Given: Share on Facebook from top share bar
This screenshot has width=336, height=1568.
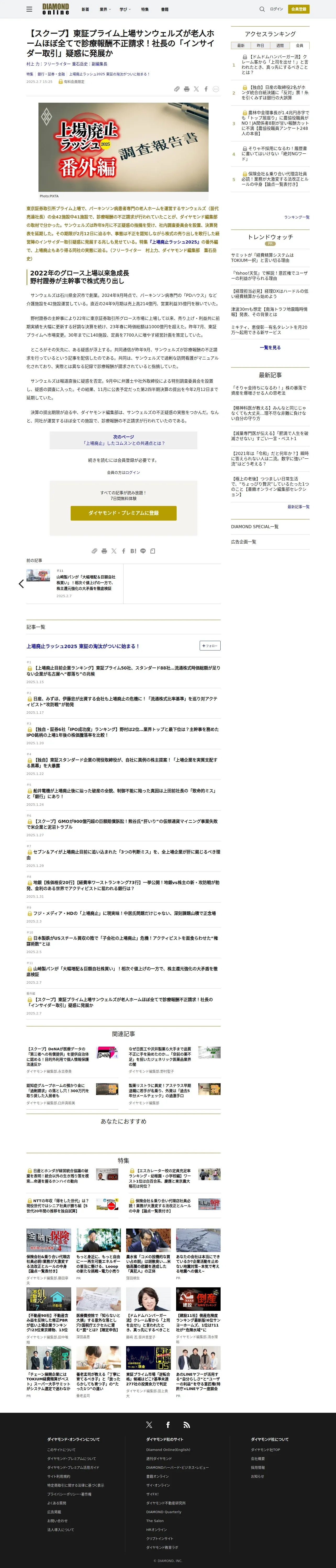Looking at the screenshot, I should point(206,89).
